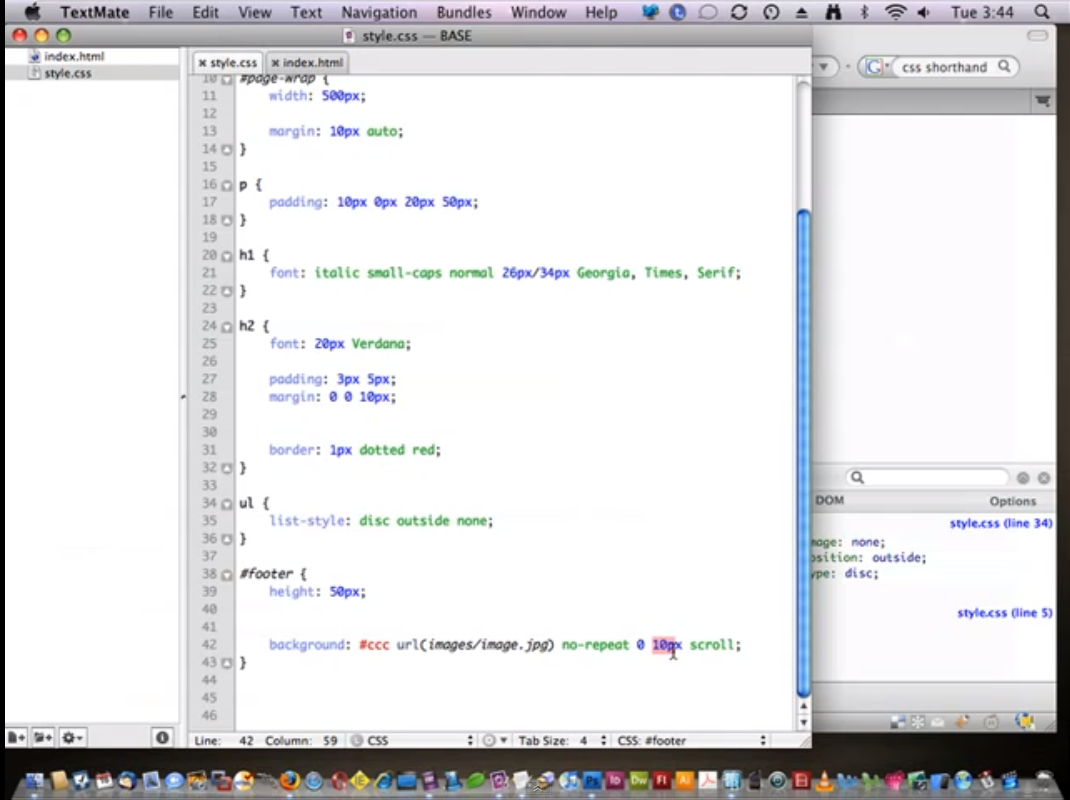The image size is (1070, 800).
Task: Close the style.css tab with its x
Action: click(202, 63)
